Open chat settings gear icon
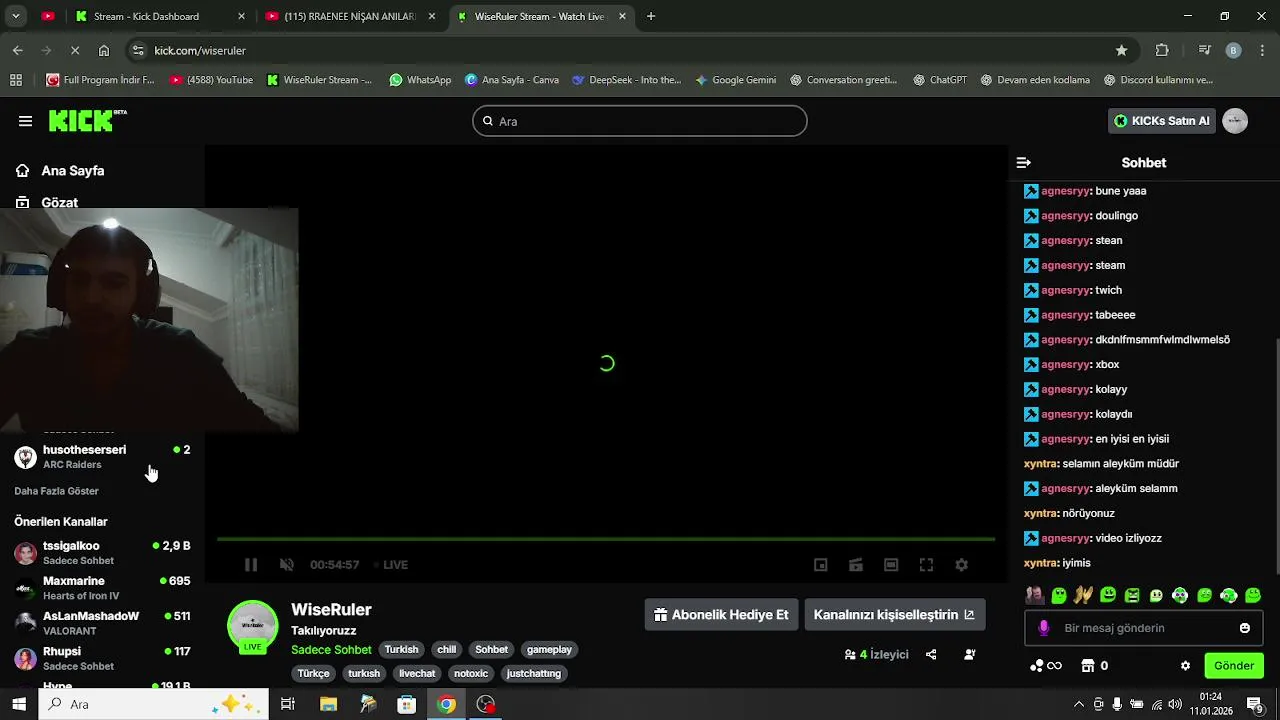Viewport: 1280px width, 720px height. pos(1186,666)
